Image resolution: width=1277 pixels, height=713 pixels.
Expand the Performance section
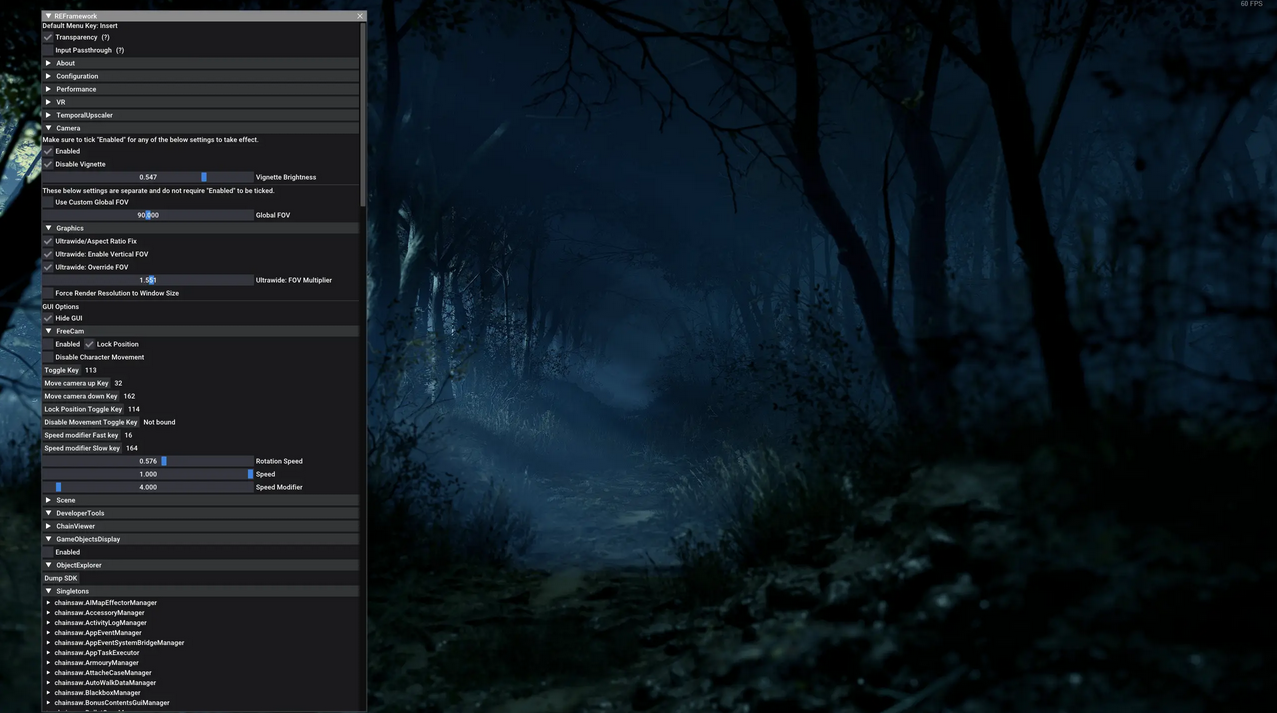point(200,89)
